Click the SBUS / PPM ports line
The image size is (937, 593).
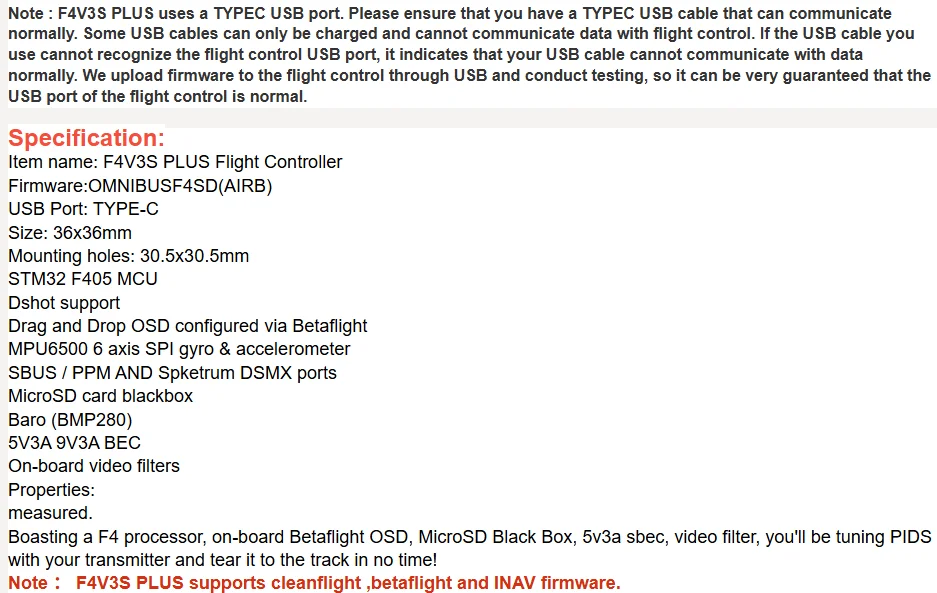tap(172, 373)
